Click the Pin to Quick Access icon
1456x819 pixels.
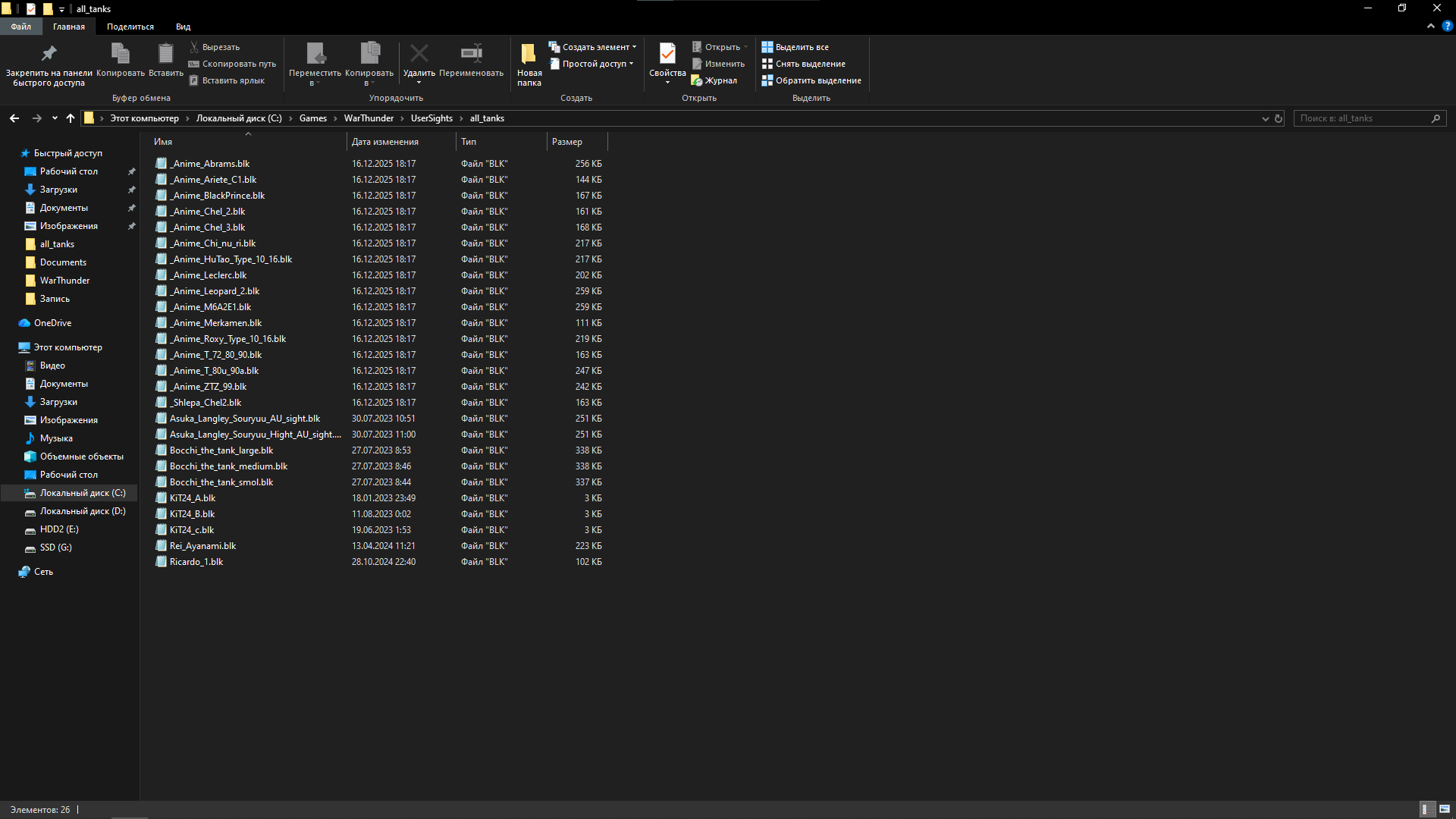[49, 54]
